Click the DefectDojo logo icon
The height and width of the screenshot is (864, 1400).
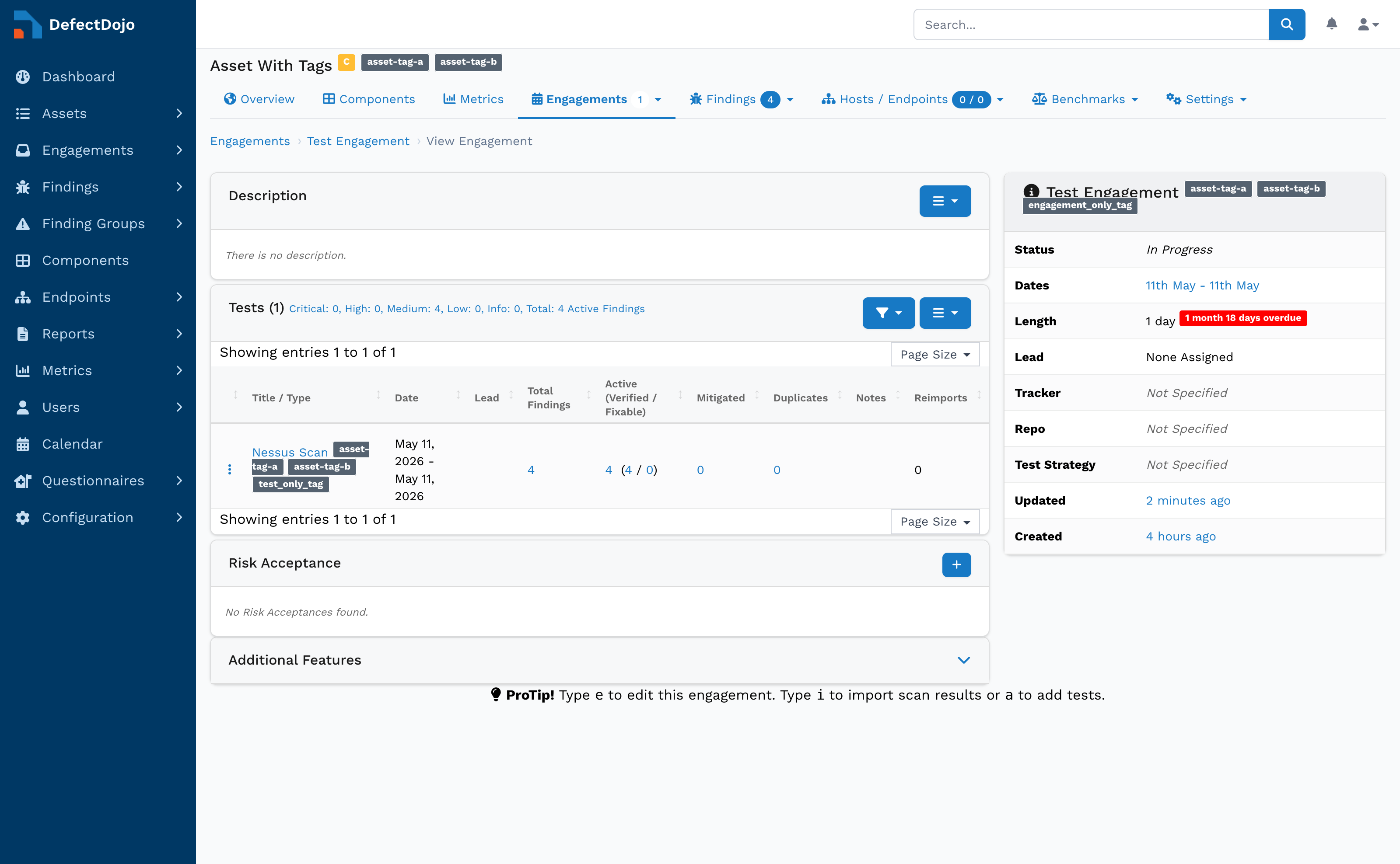(x=28, y=24)
